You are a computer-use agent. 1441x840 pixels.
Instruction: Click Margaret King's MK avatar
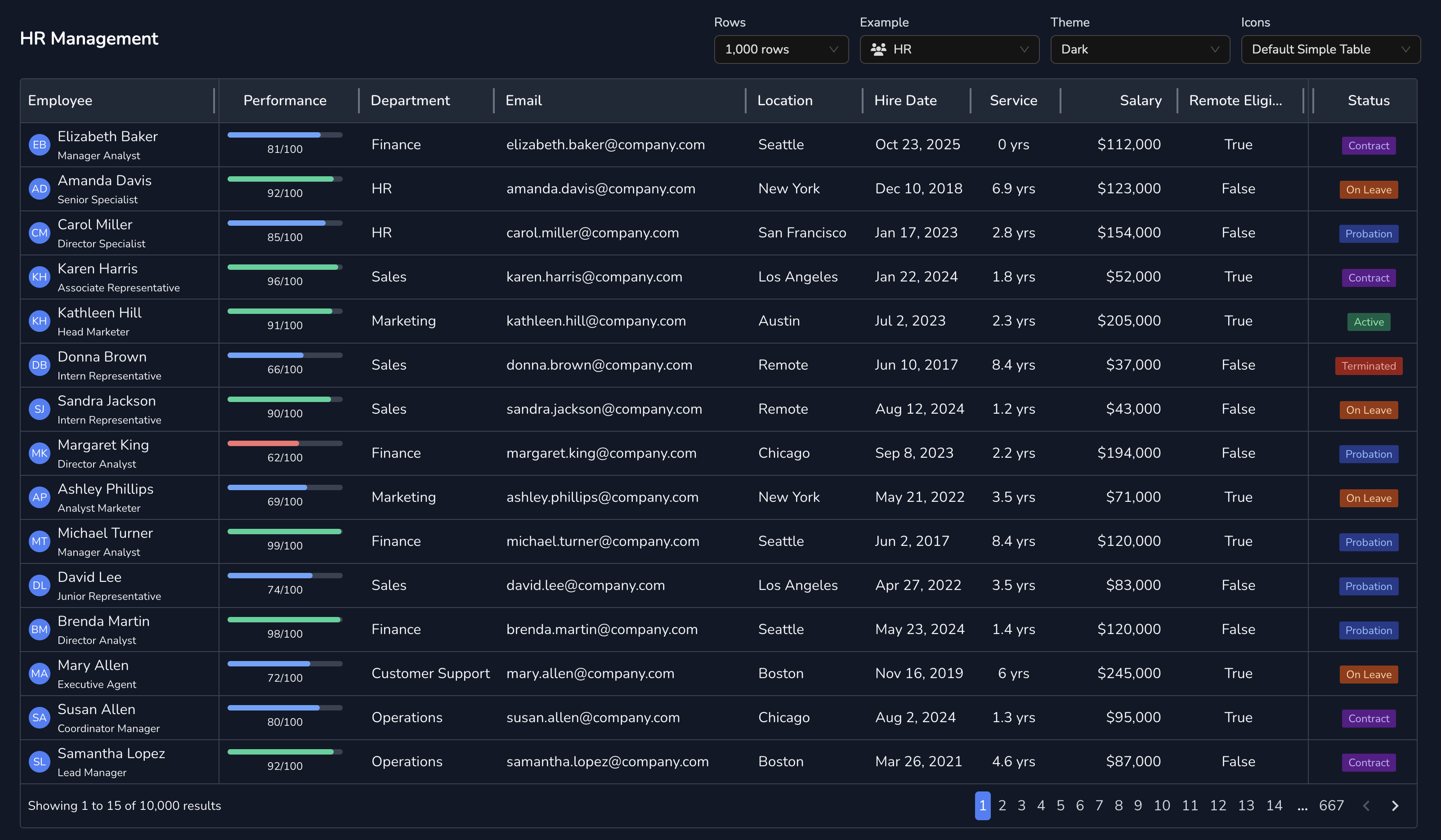pyautogui.click(x=40, y=453)
